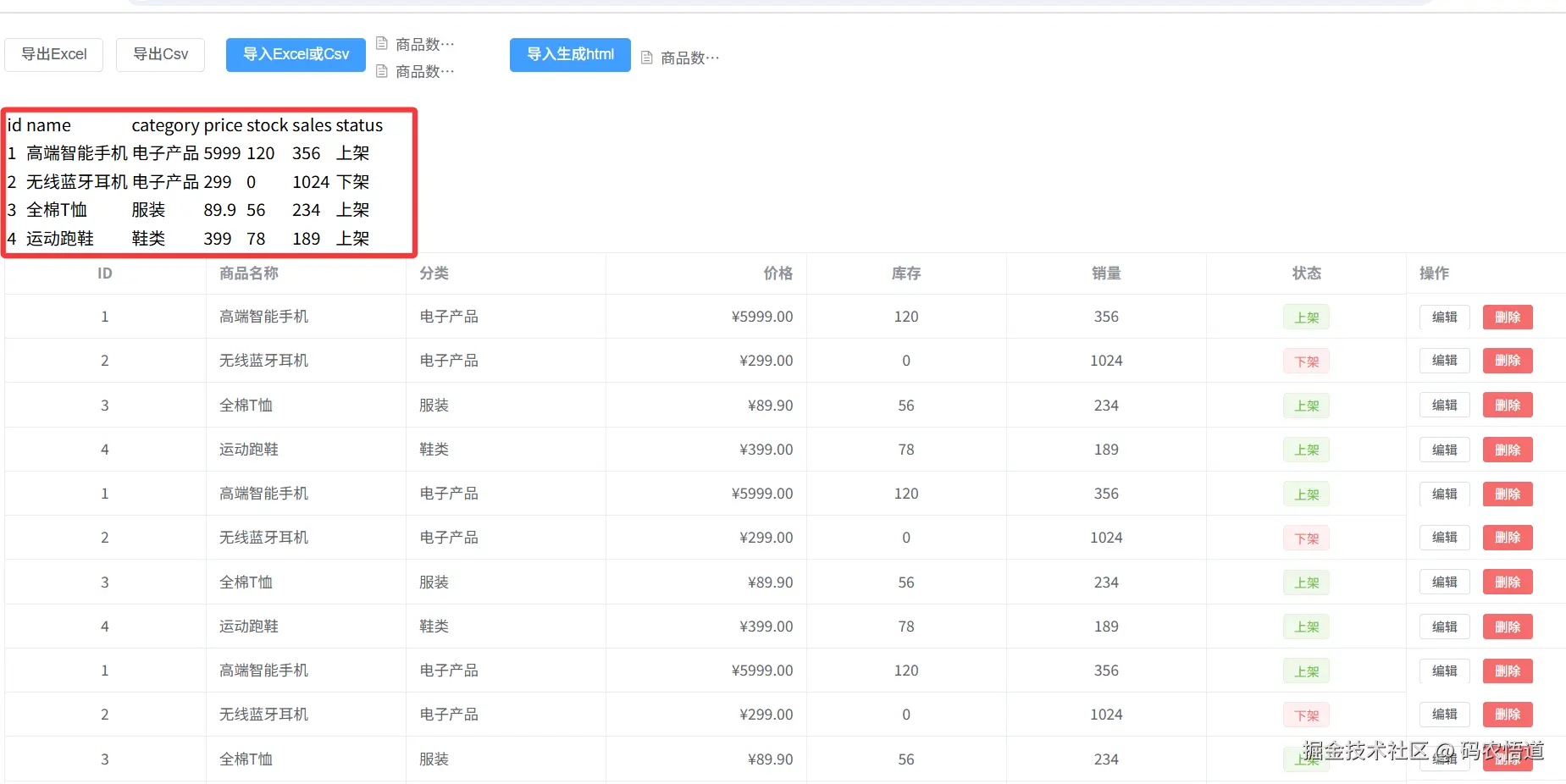Screen dimensions: 1566x784
Task: Click the 下架 tag in first 无线蓝牙耳机 row
Action: [1307, 362]
